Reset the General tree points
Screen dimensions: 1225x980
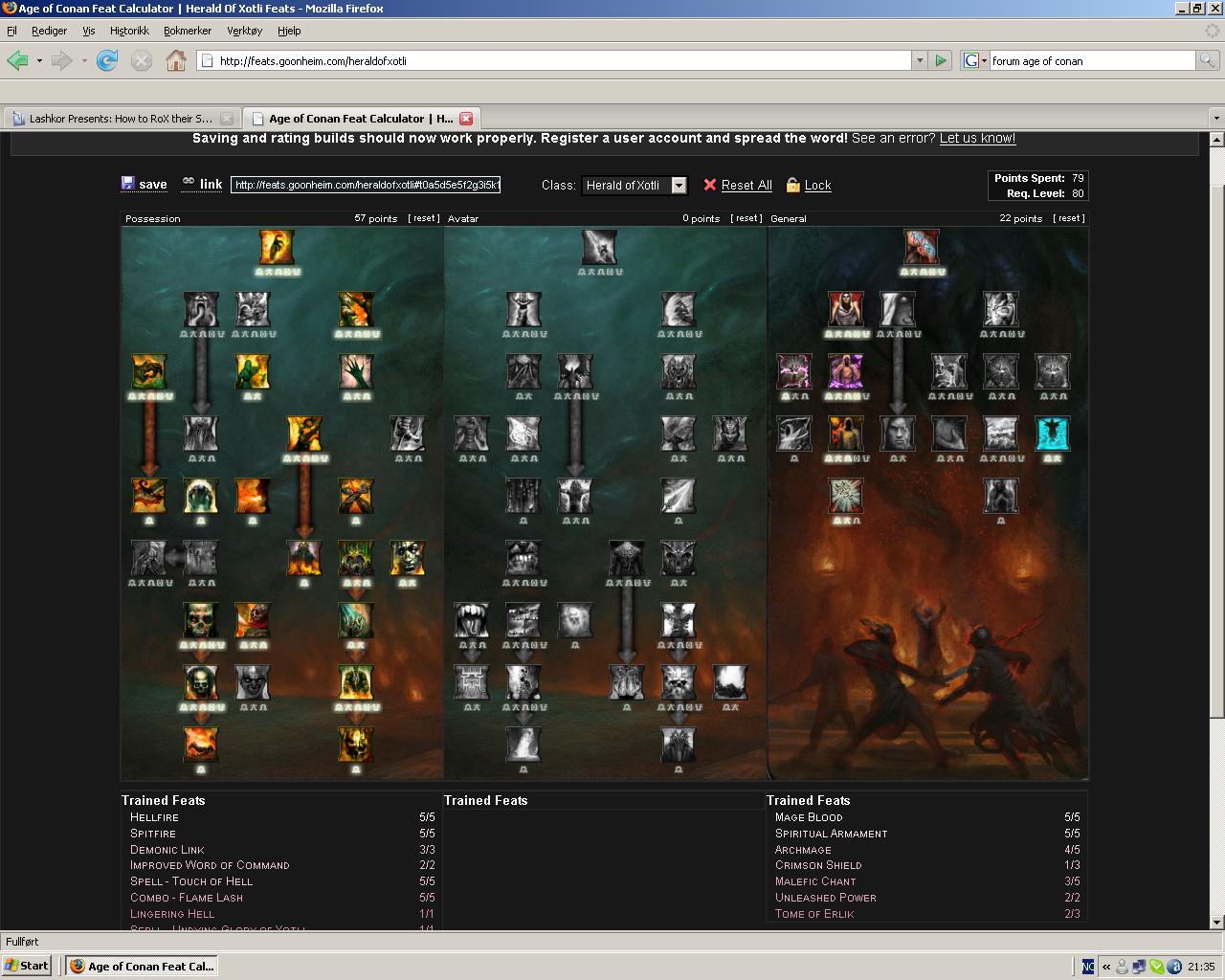point(1069,218)
